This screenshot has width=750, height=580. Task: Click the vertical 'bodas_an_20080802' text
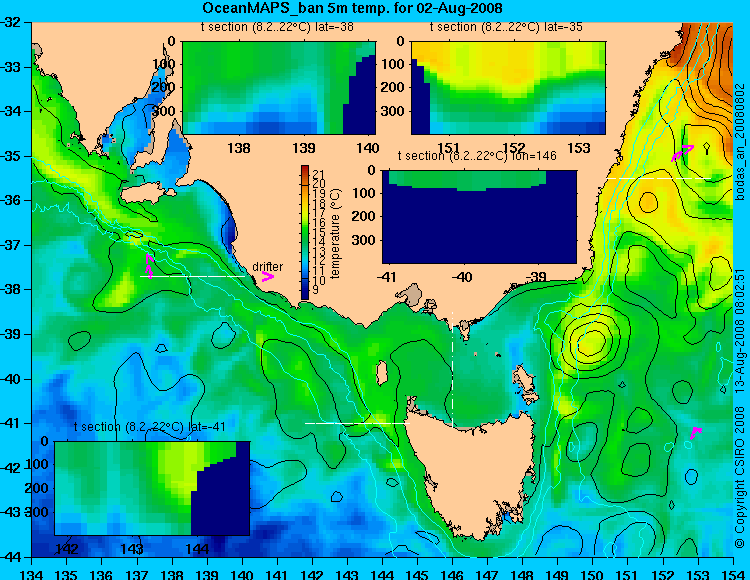[740, 143]
